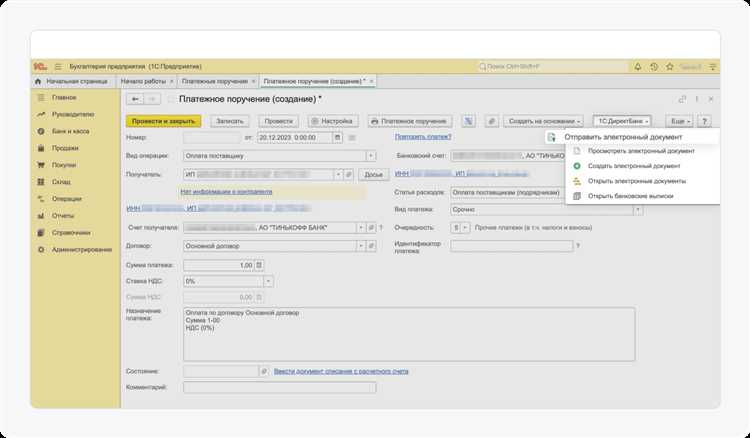The width and height of the screenshot is (750, 438).
Task: Go back with the left arrow button
Action: (135, 99)
